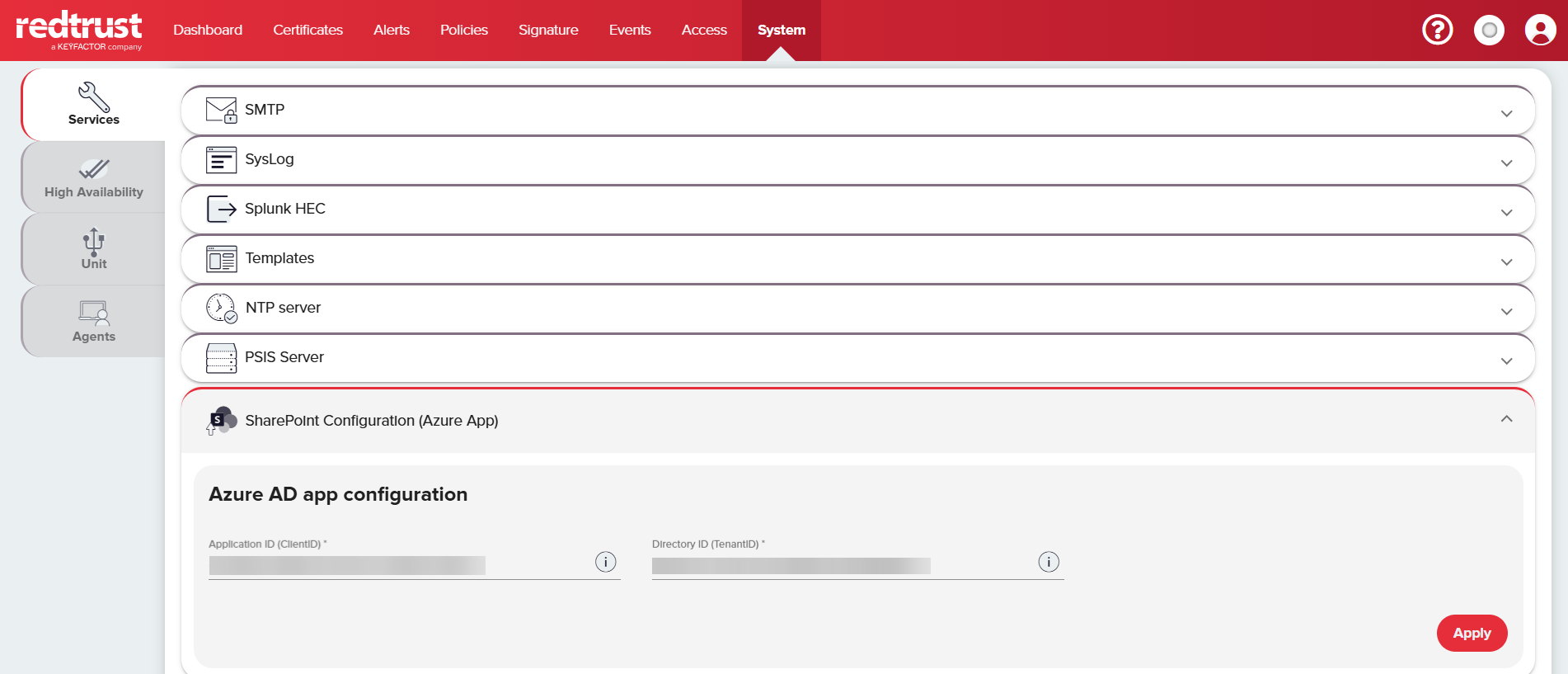This screenshot has width=1568, height=674.
Task: Select the Services wrench icon
Action: [x=94, y=97]
